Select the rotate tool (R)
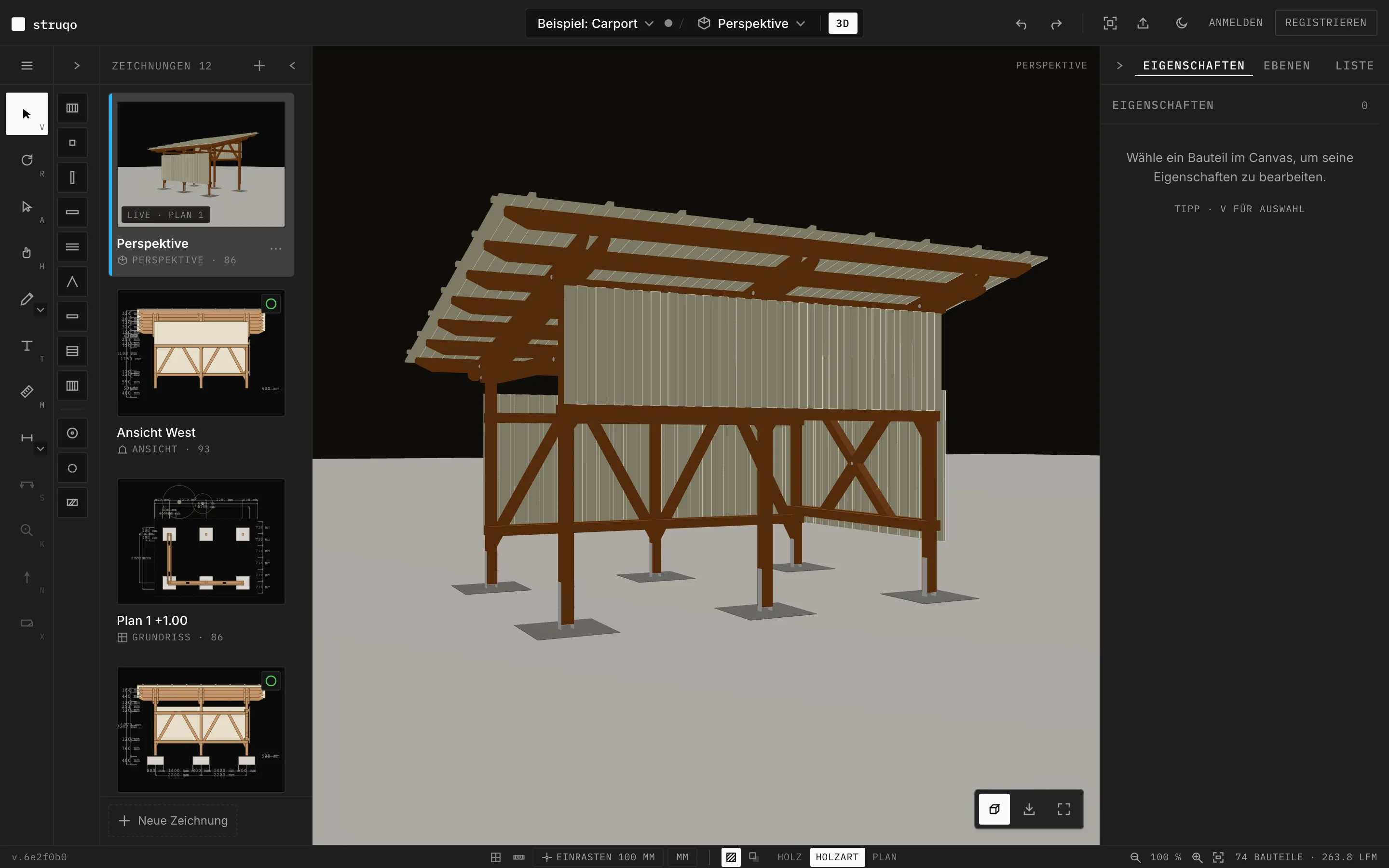Viewport: 1389px width, 868px height. pos(27,160)
